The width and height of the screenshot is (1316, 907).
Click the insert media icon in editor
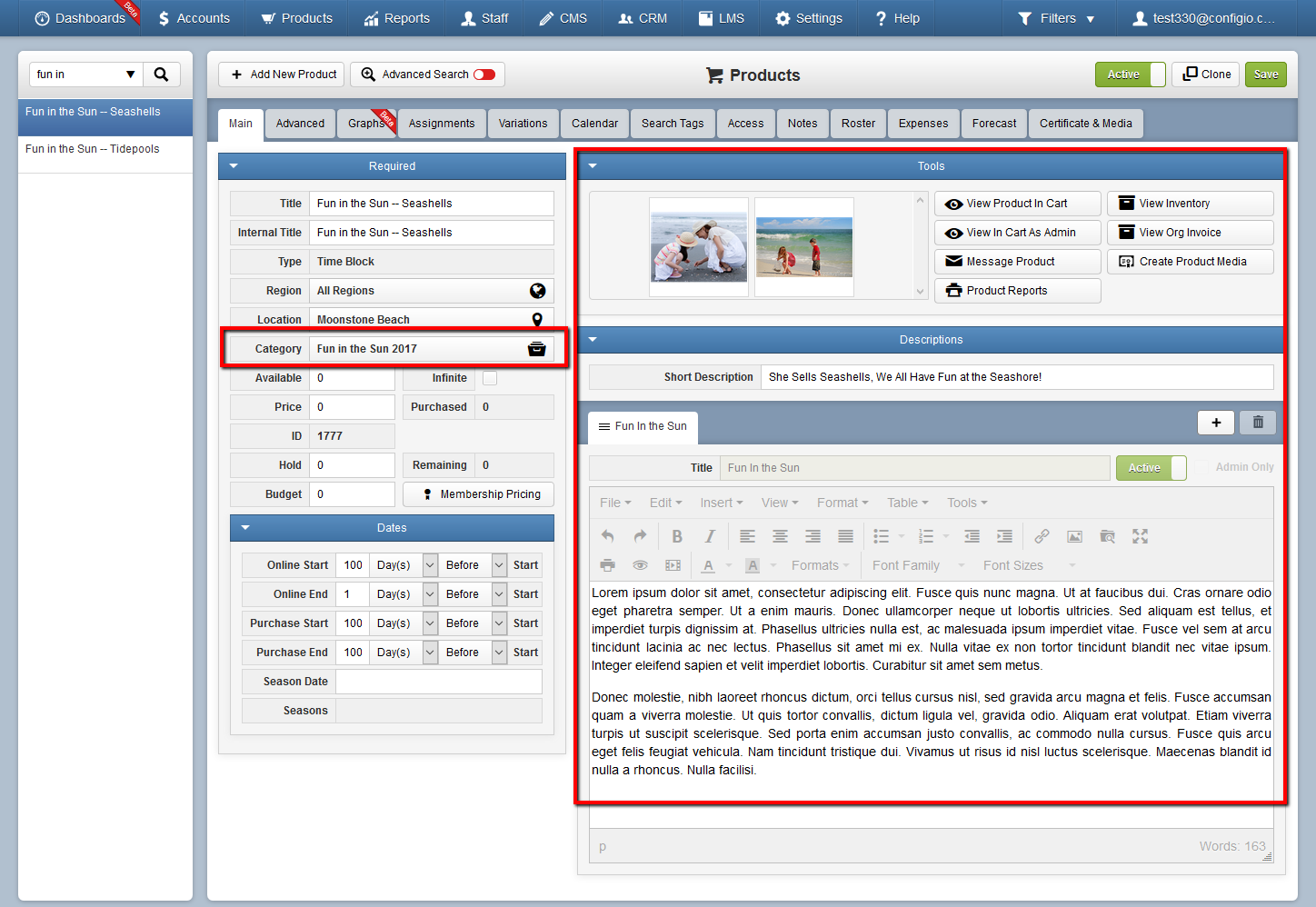point(673,565)
